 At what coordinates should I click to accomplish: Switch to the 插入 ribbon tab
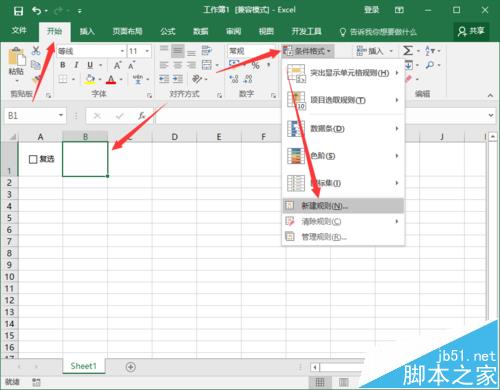coord(87,31)
